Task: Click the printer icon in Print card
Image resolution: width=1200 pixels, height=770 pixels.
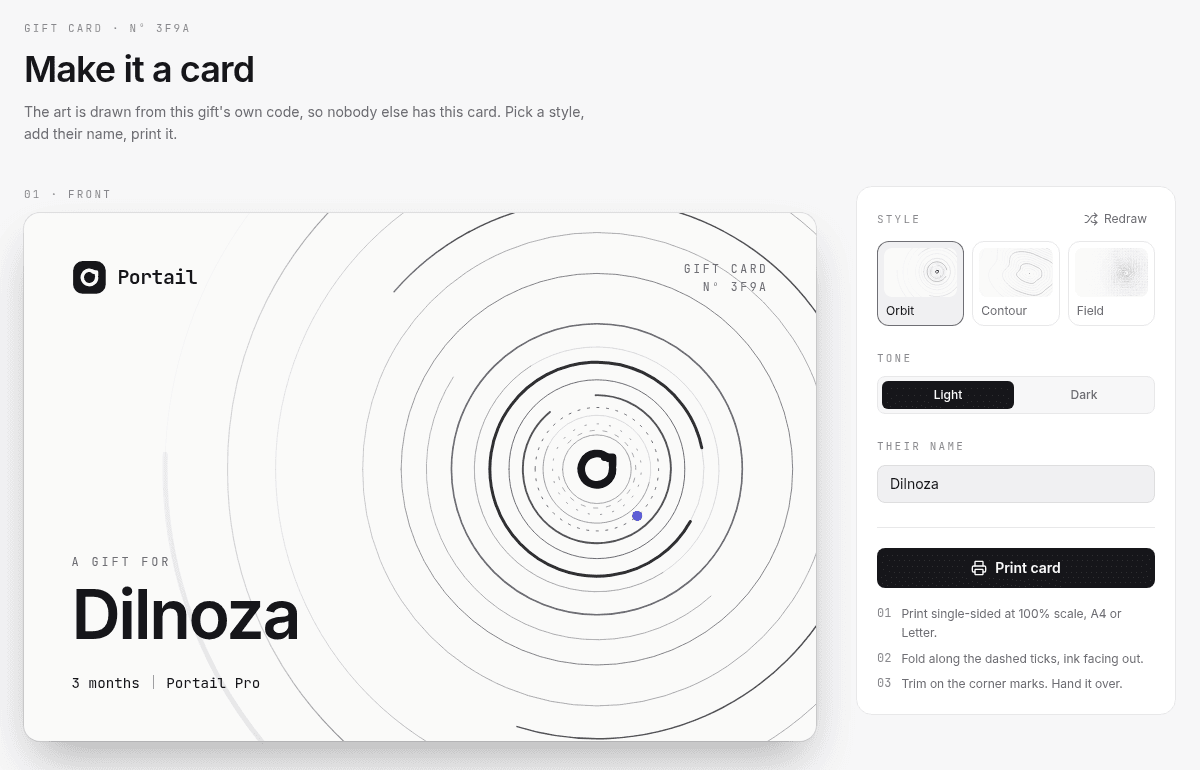Action: click(979, 568)
